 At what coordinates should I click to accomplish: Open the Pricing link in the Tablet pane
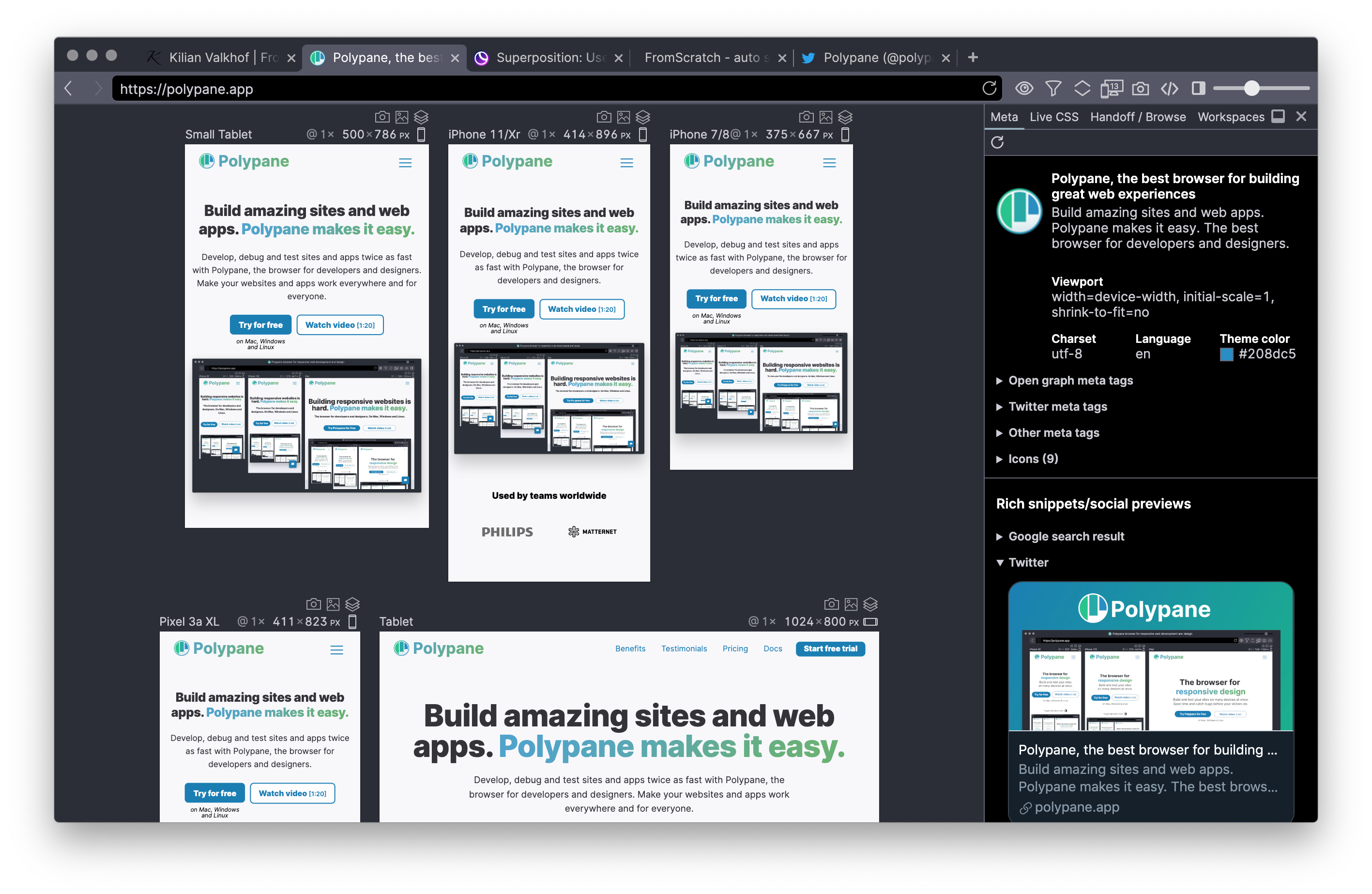click(735, 648)
